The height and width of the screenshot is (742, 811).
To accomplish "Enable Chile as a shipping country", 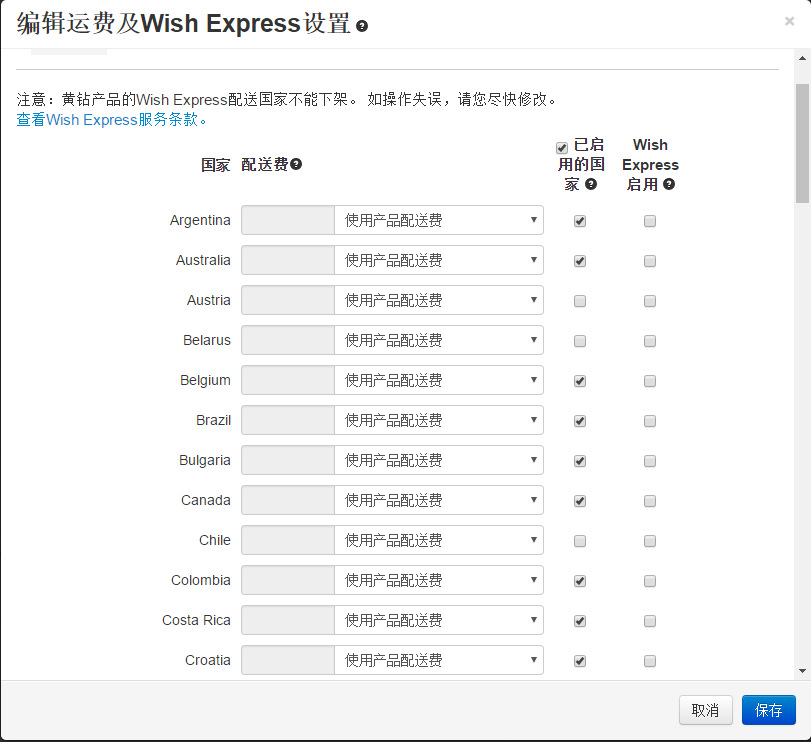I will coord(579,540).
